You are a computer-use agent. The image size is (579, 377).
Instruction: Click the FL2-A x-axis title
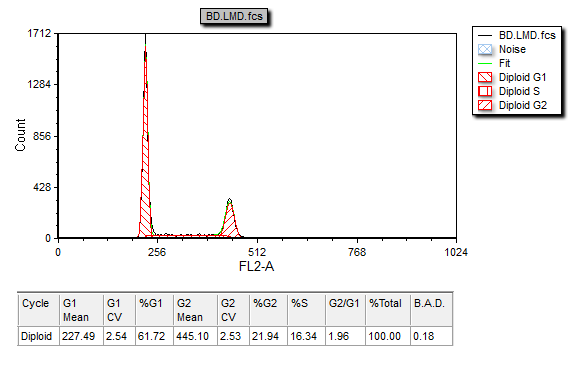click(x=256, y=266)
